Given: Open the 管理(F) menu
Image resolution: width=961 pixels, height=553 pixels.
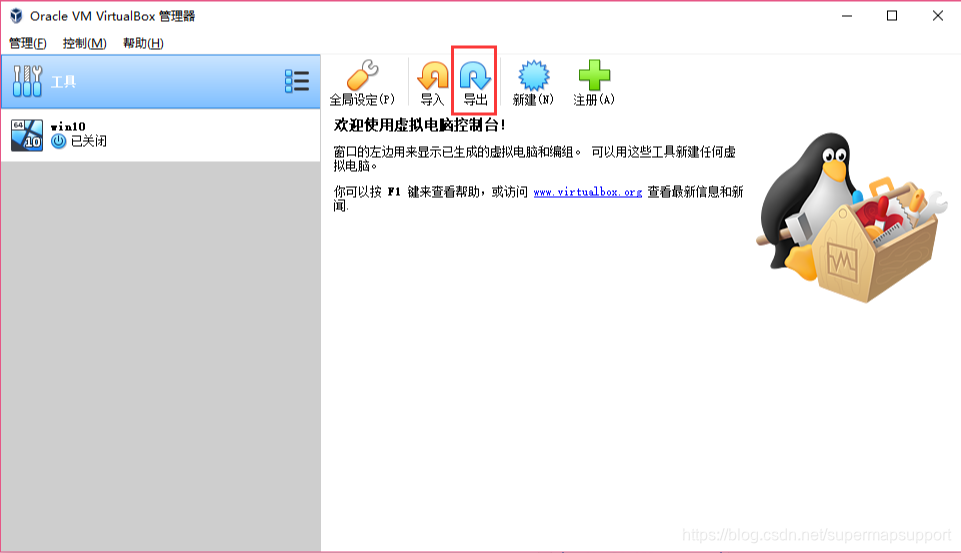Looking at the screenshot, I should (x=28, y=43).
